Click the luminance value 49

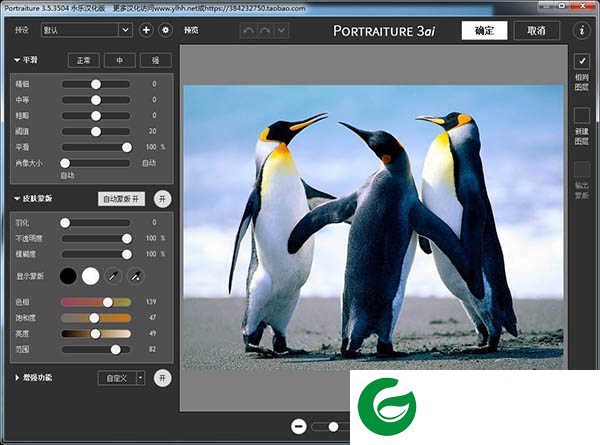[x=152, y=334]
